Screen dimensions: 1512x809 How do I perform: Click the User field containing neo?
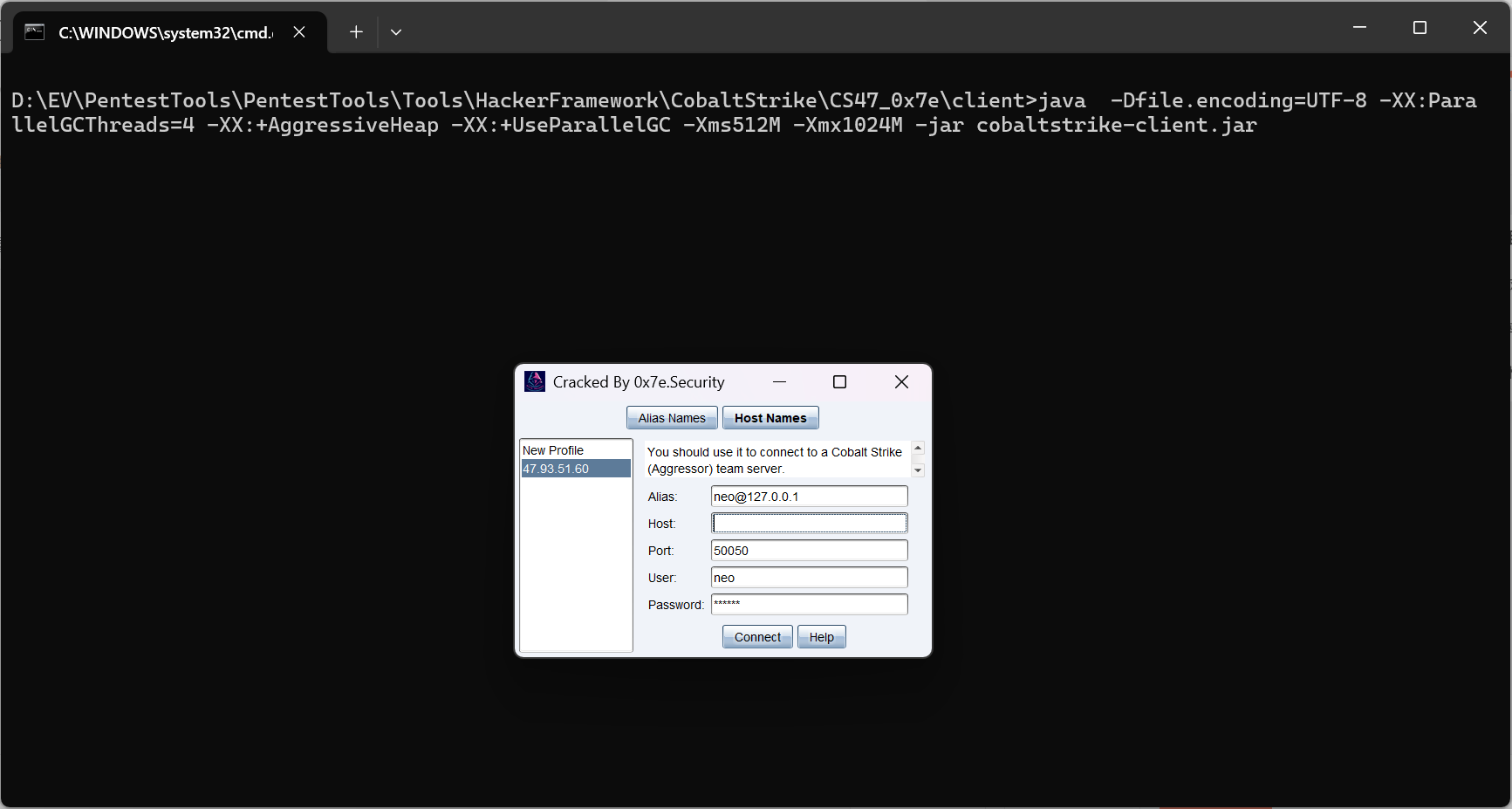[808, 577]
